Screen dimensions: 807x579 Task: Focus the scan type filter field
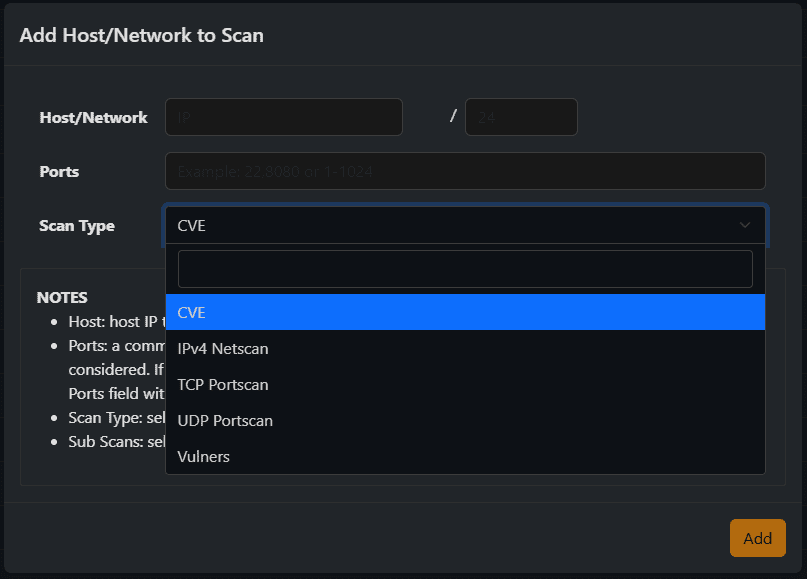(465, 268)
